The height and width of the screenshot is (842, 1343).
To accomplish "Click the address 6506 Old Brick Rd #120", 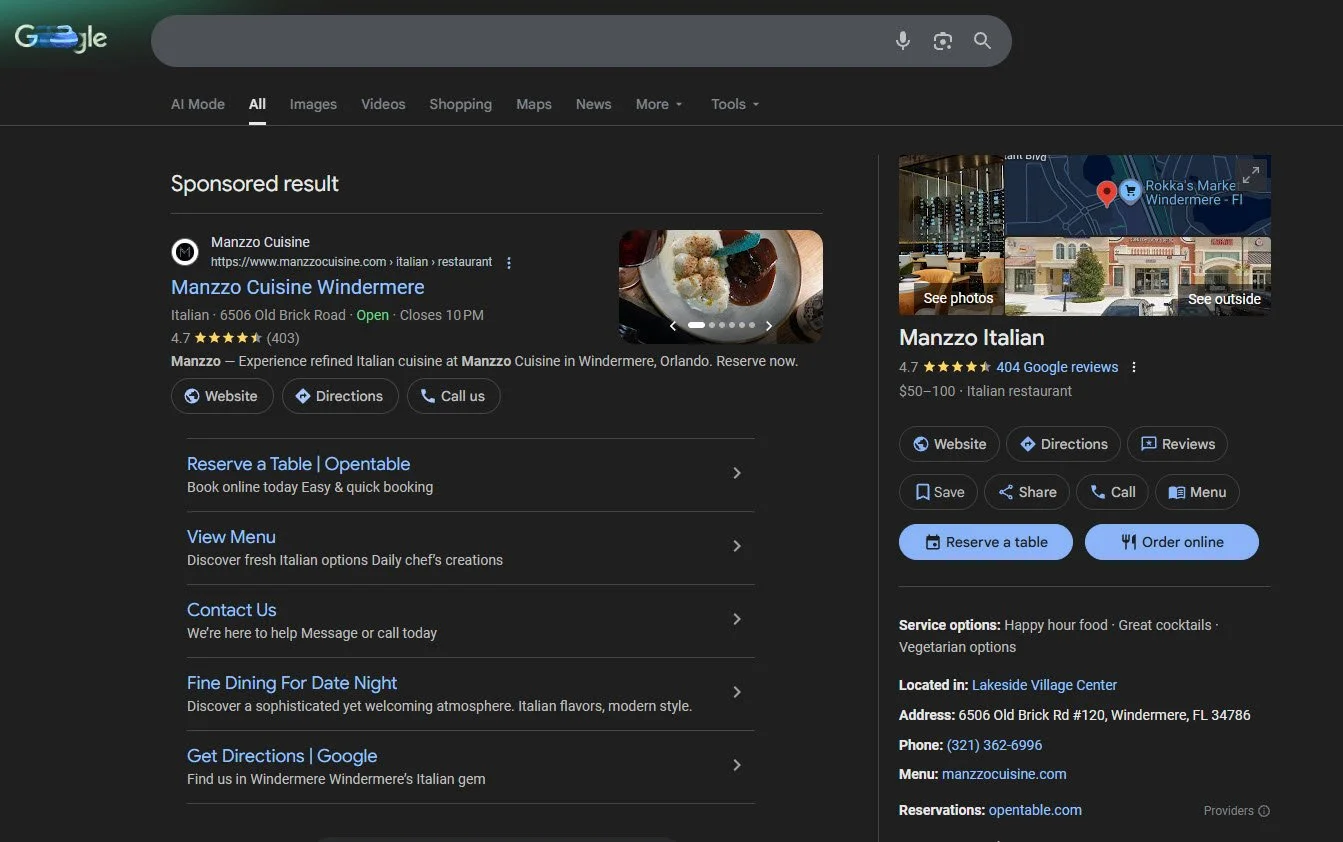I will (x=1104, y=715).
